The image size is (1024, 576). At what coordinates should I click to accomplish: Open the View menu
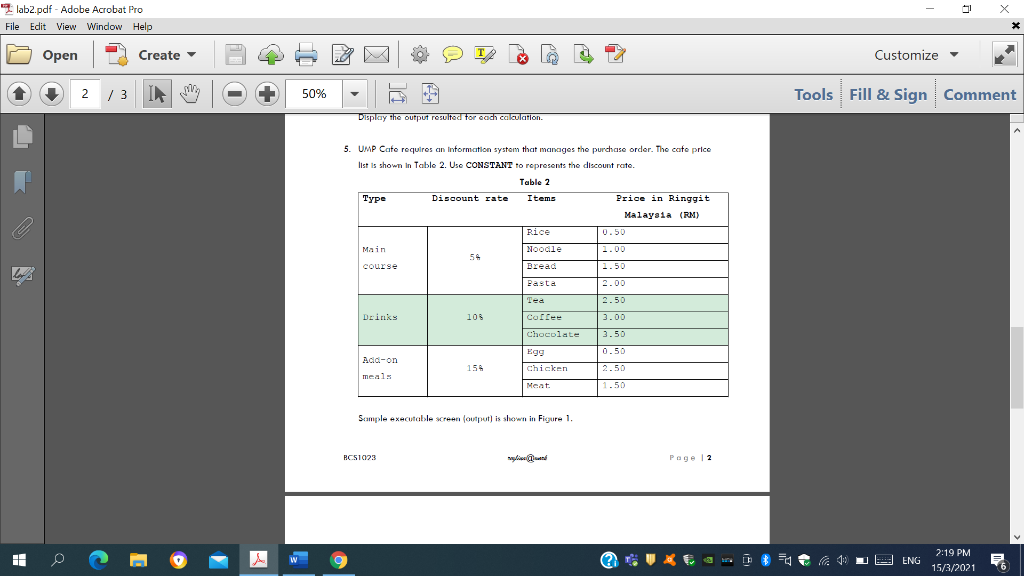coord(66,27)
